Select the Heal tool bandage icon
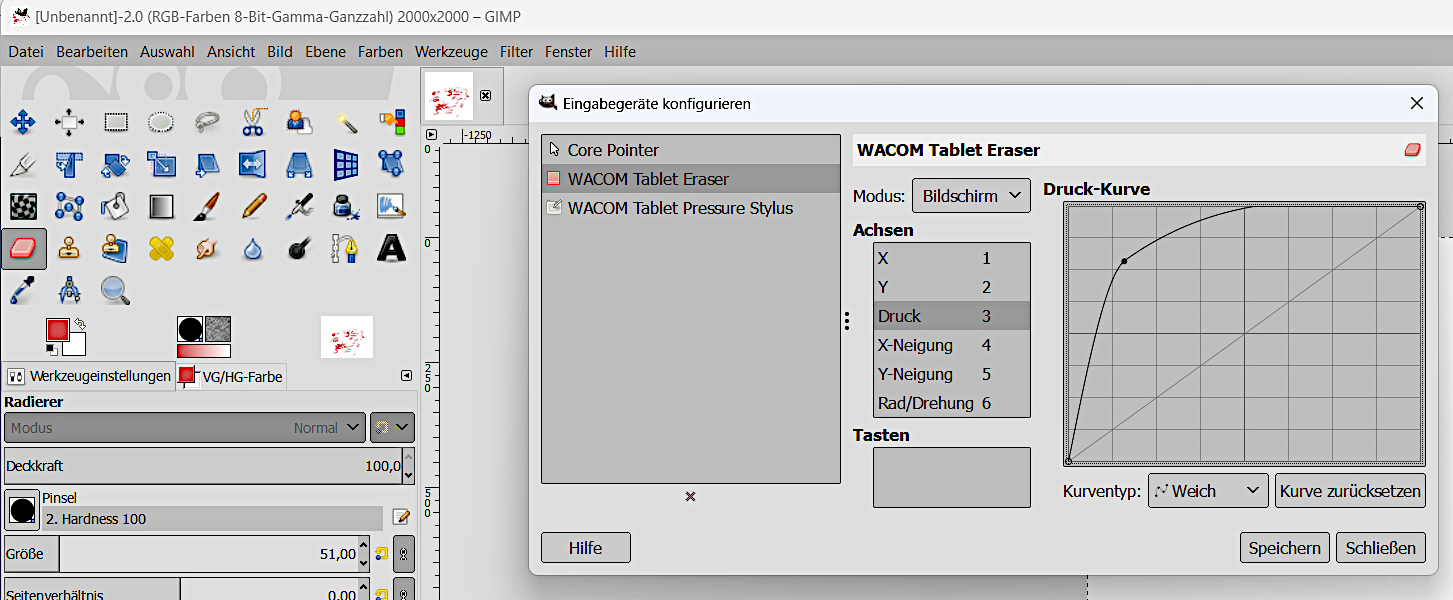This screenshot has width=1453, height=600. click(x=161, y=248)
